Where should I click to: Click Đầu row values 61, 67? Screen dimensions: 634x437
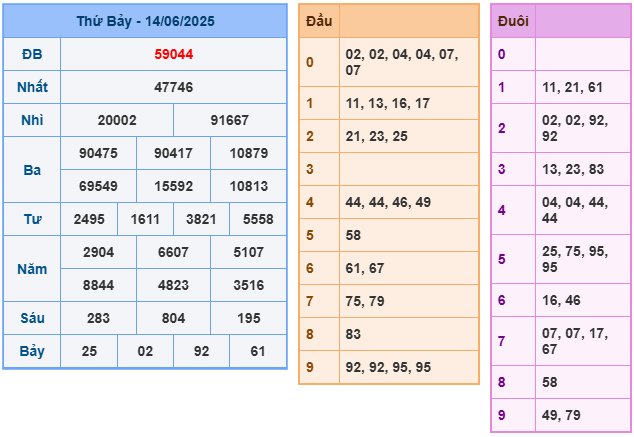tap(365, 268)
